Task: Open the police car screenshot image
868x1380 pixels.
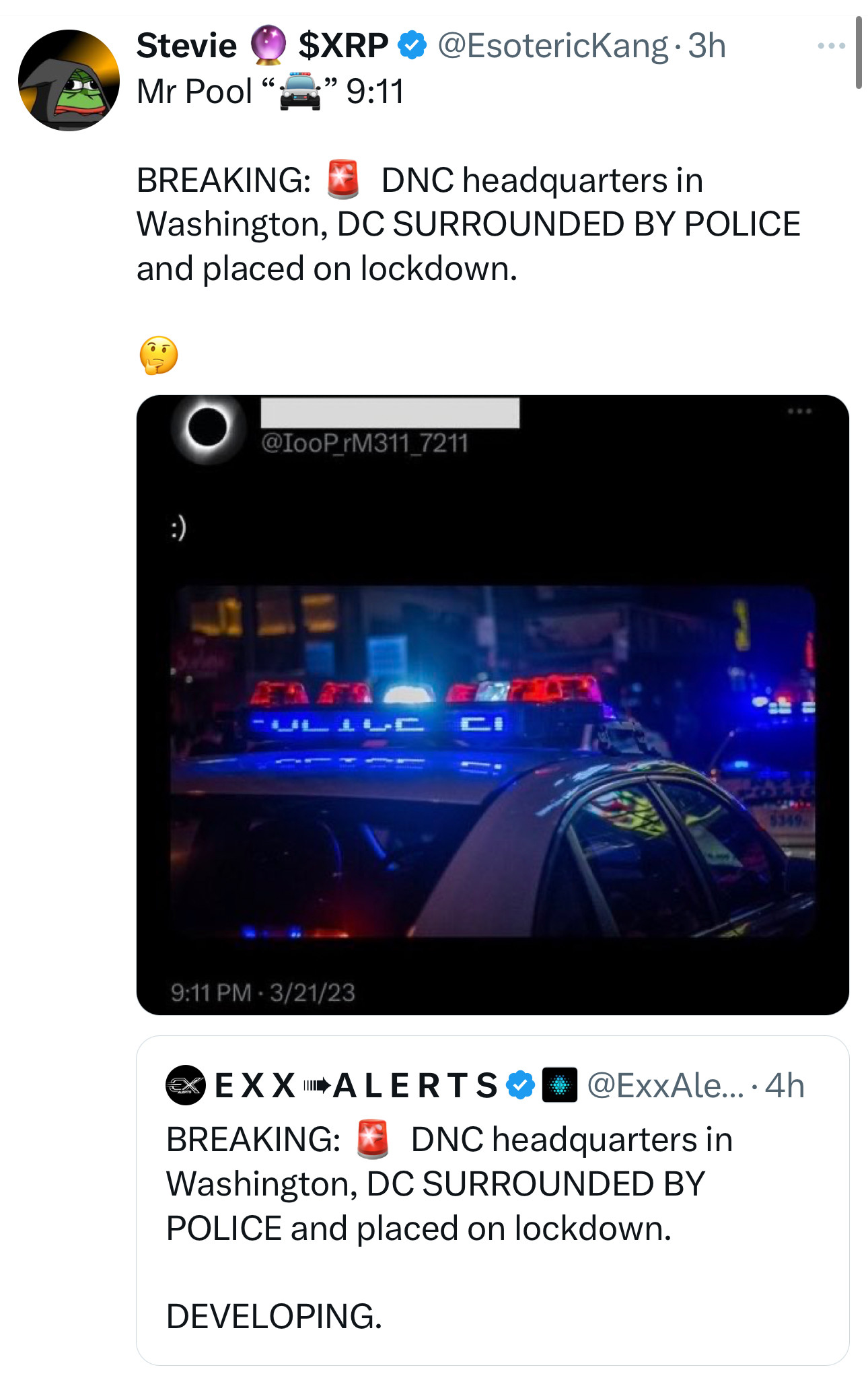Action: (493, 705)
